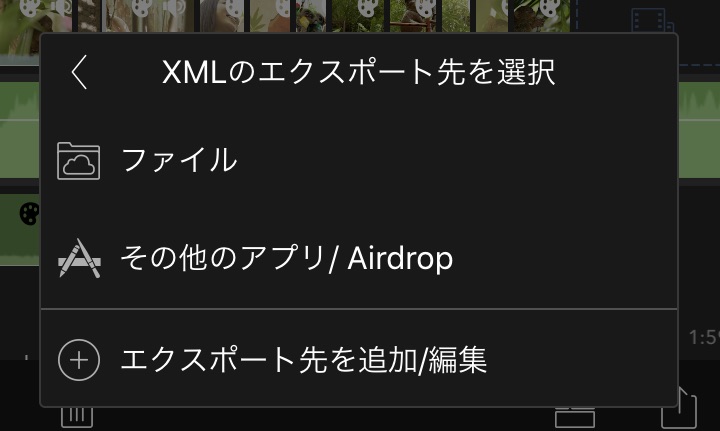Tap the circled plus add-destination icon
This screenshot has width=720, height=431.
click(79, 360)
